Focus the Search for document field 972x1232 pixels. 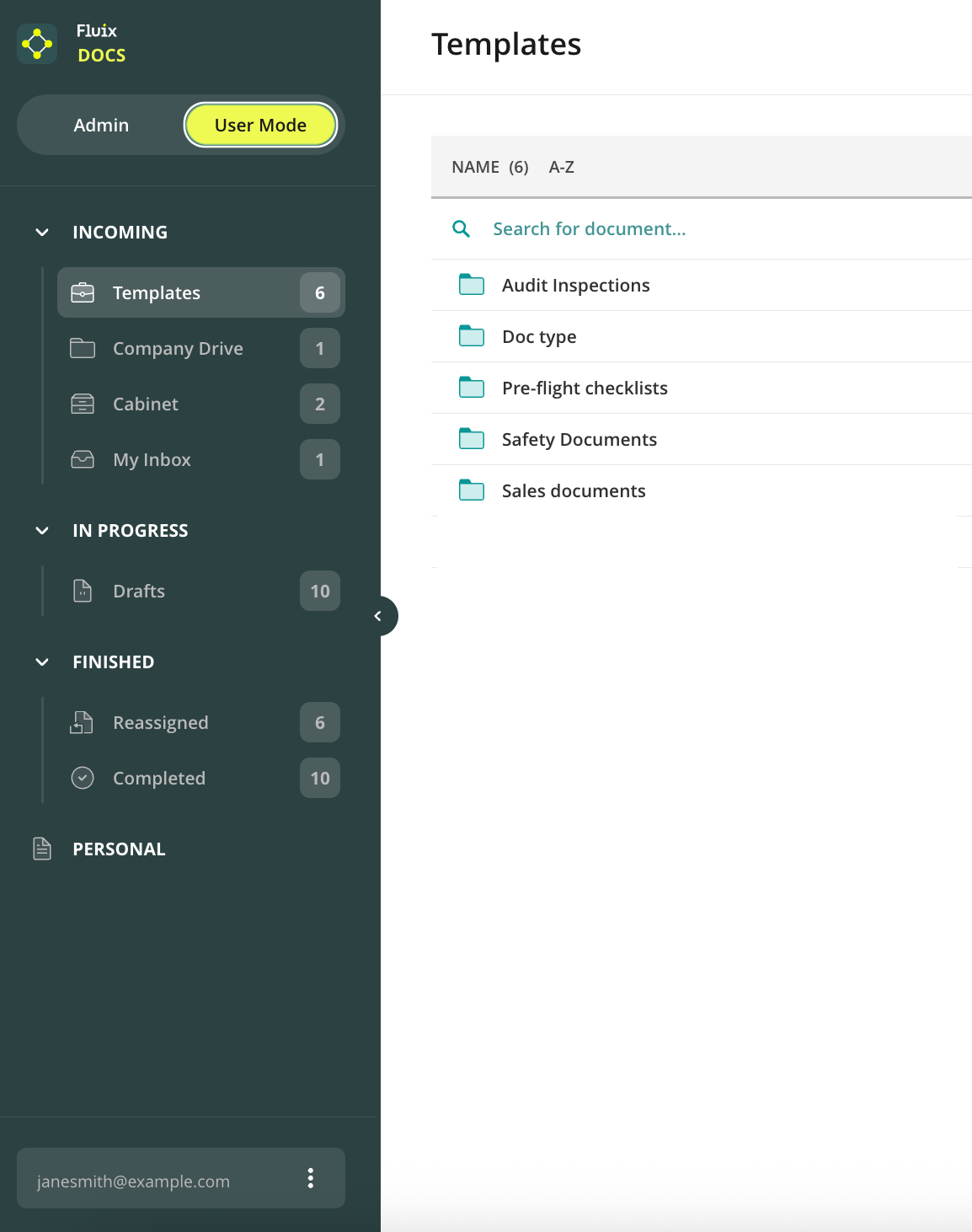tap(590, 229)
